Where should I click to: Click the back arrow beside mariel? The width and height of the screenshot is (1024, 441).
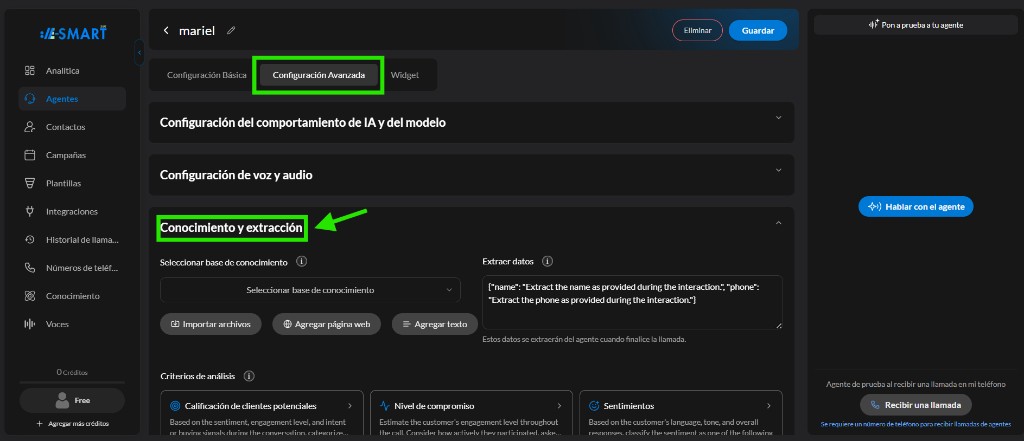click(x=166, y=30)
